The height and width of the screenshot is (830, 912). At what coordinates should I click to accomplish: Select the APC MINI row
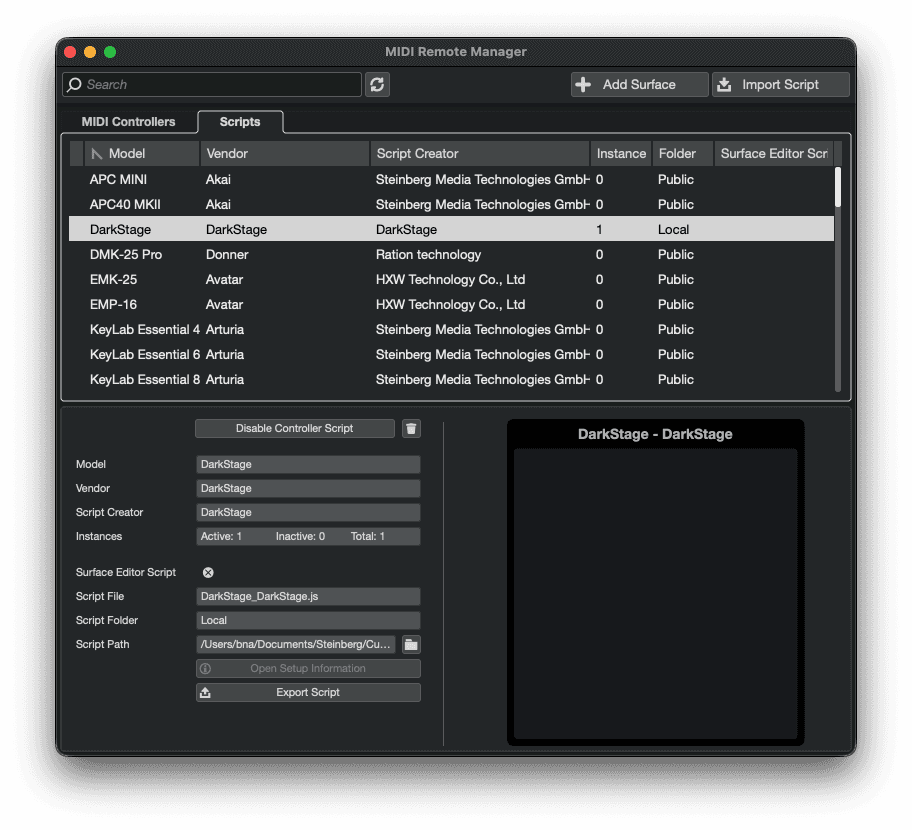[451, 180]
